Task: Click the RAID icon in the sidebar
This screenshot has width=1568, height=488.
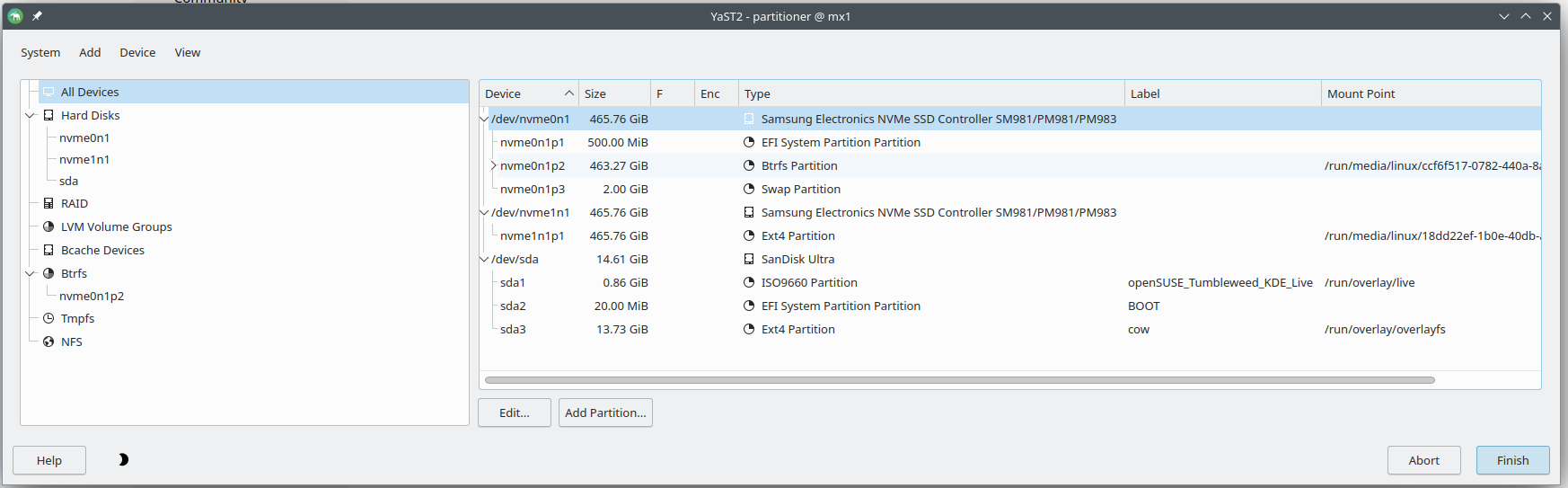Action: pos(48,203)
